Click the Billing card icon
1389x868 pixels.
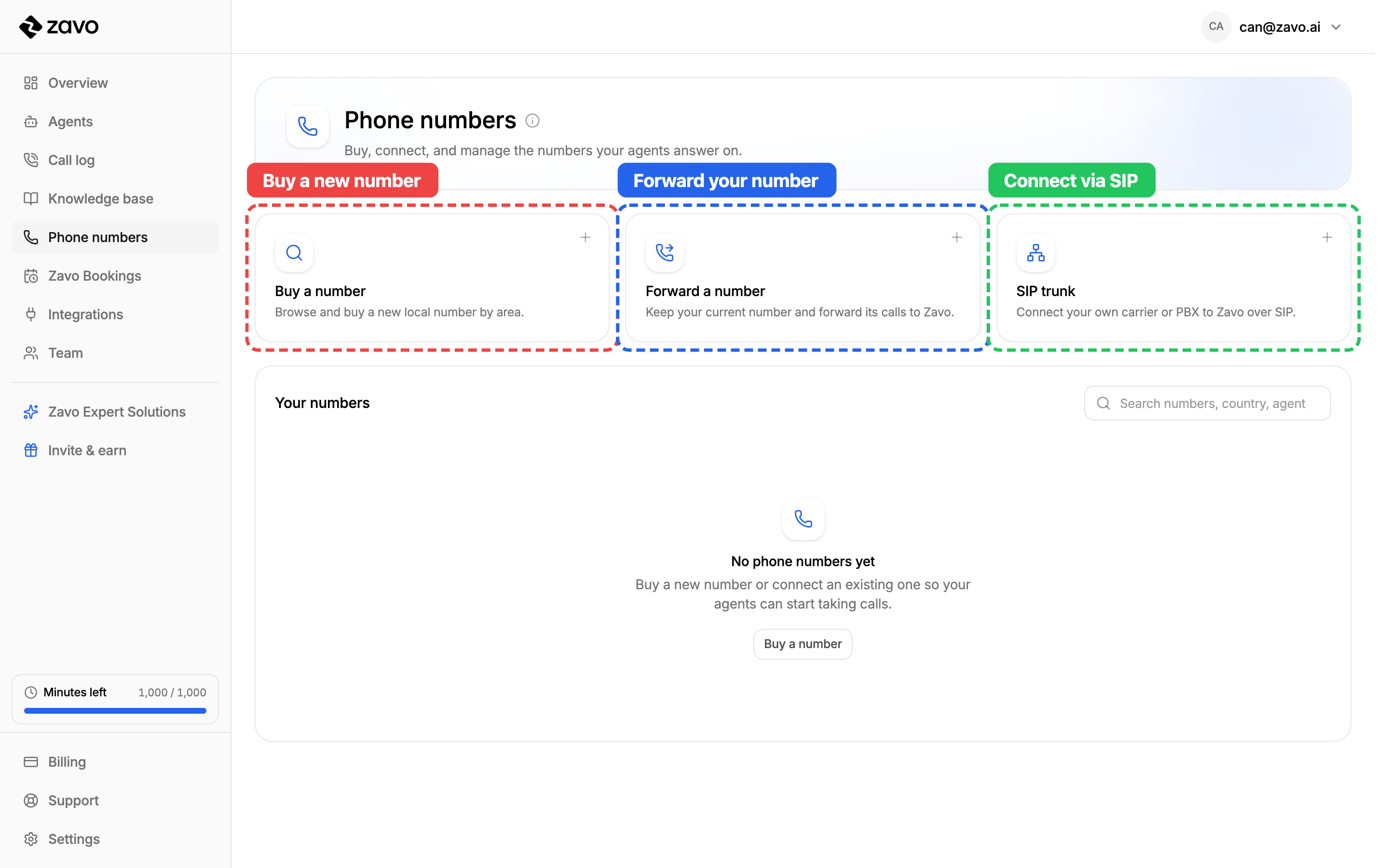tap(31, 762)
